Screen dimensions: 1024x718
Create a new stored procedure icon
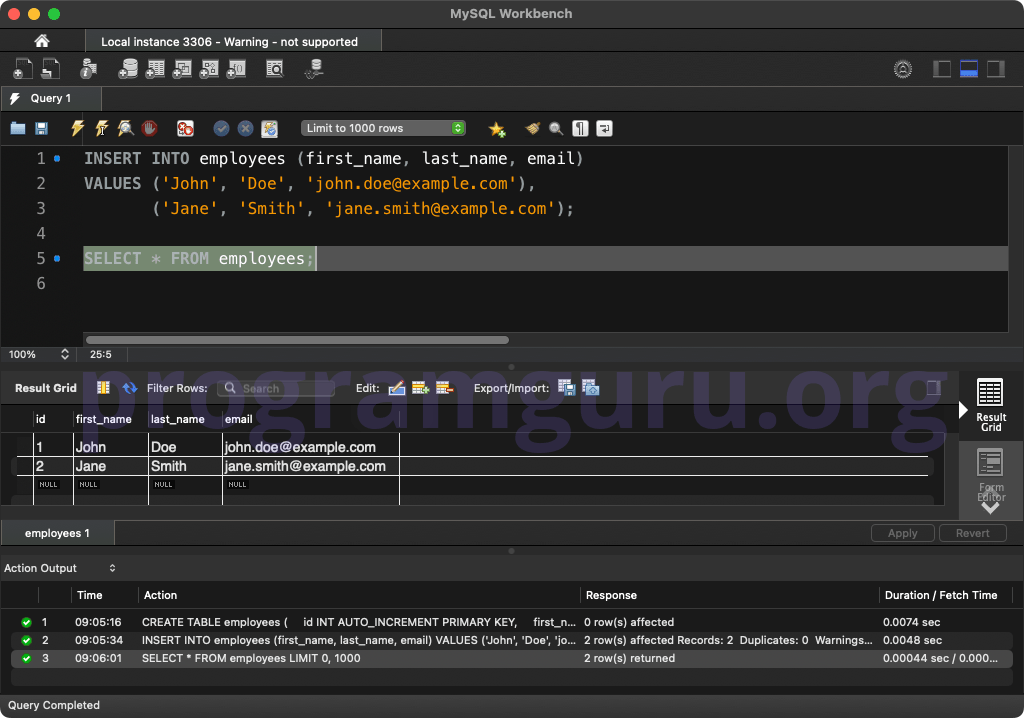click(209, 69)
